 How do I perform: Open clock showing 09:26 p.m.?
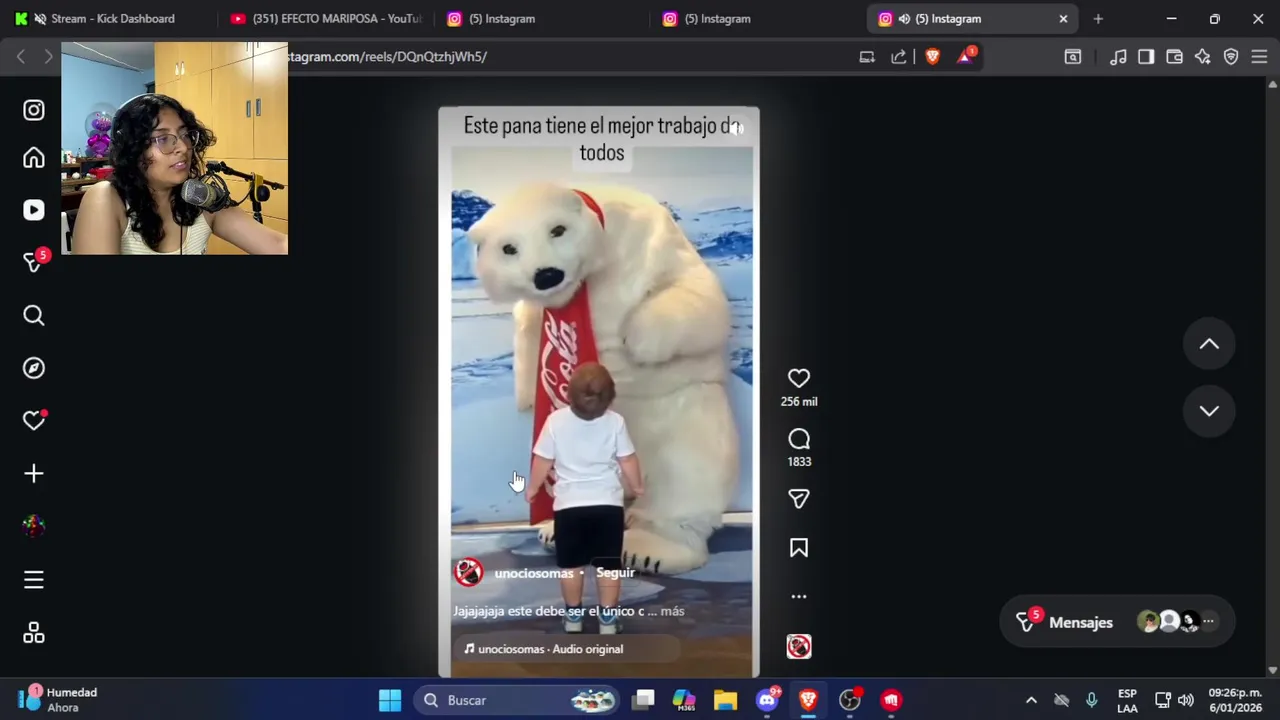1235,700
